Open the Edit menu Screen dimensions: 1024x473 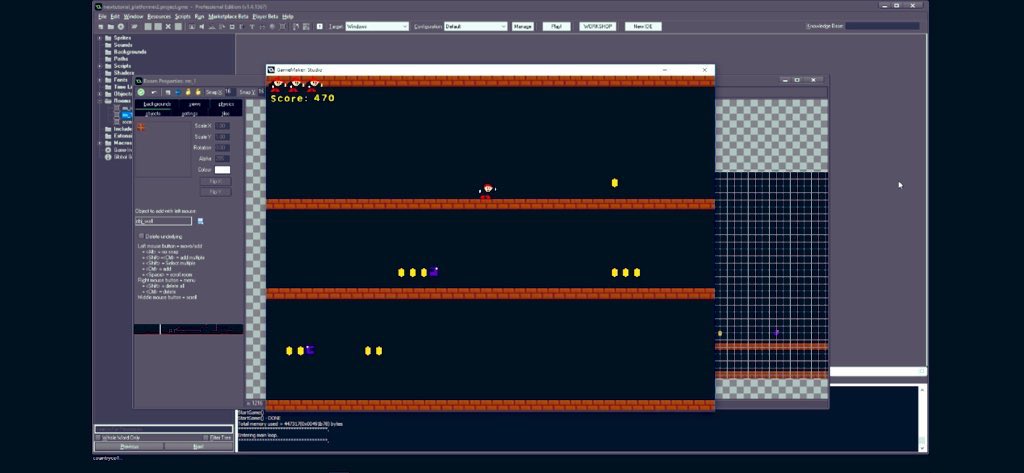pos(115,16)
